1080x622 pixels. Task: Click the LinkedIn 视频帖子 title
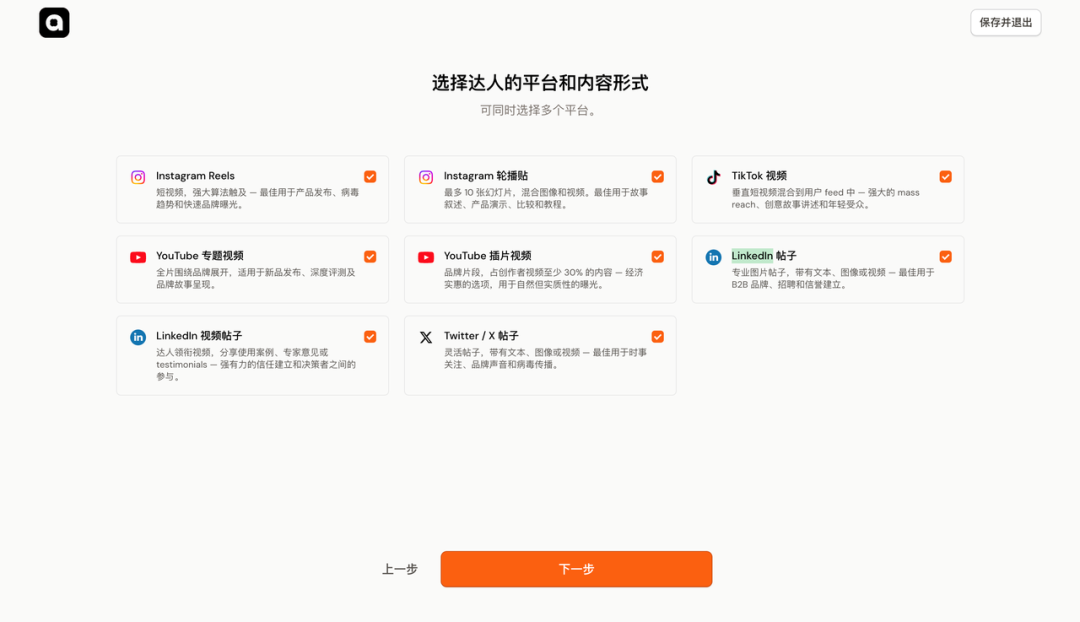pyautogui.click(x=199, y=335)
